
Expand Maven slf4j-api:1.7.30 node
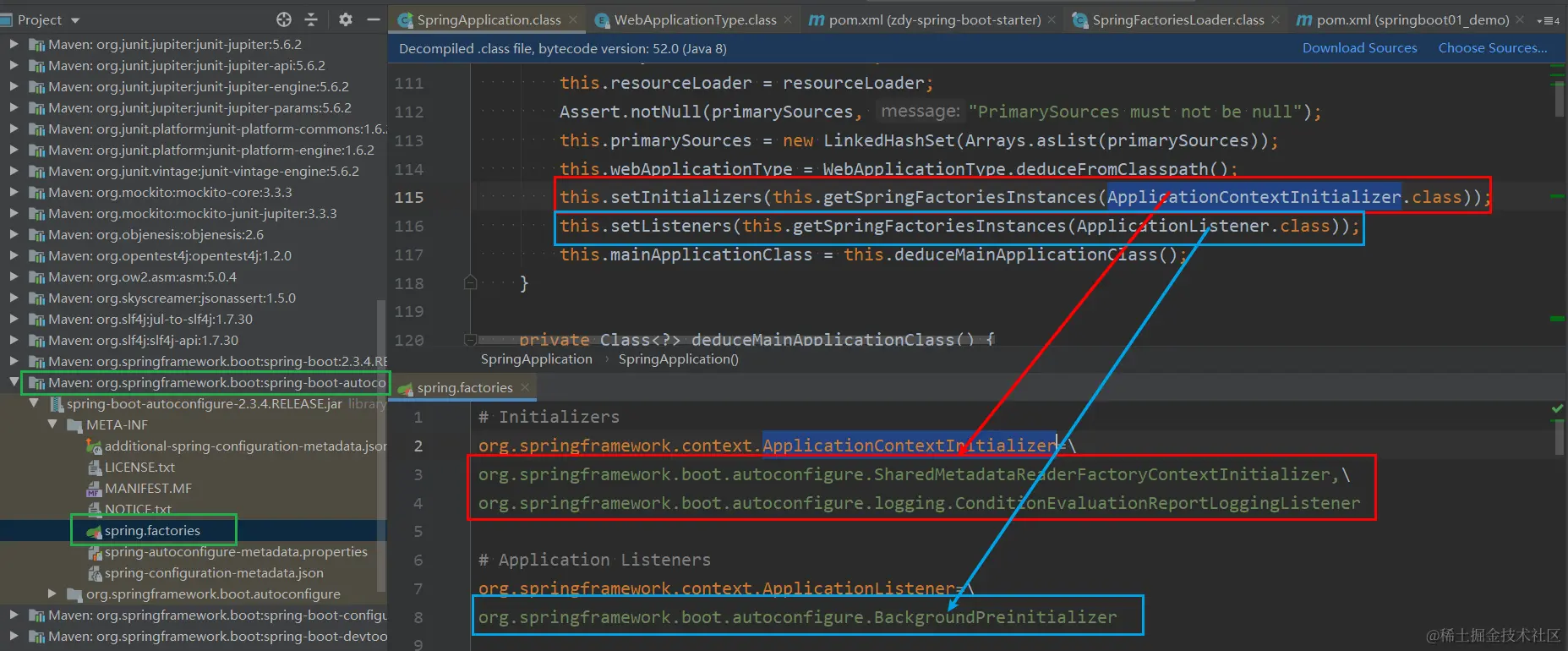point(14,340)
